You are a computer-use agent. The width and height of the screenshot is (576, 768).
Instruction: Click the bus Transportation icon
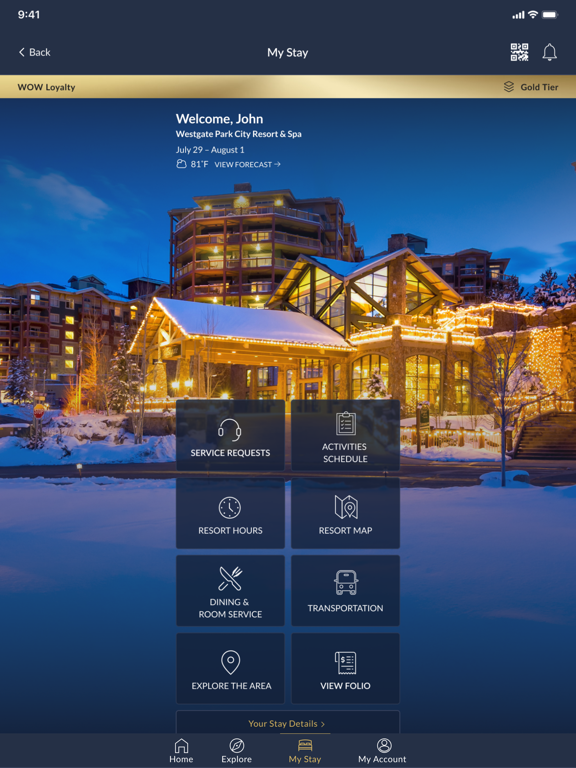click(x=346, y=583)
